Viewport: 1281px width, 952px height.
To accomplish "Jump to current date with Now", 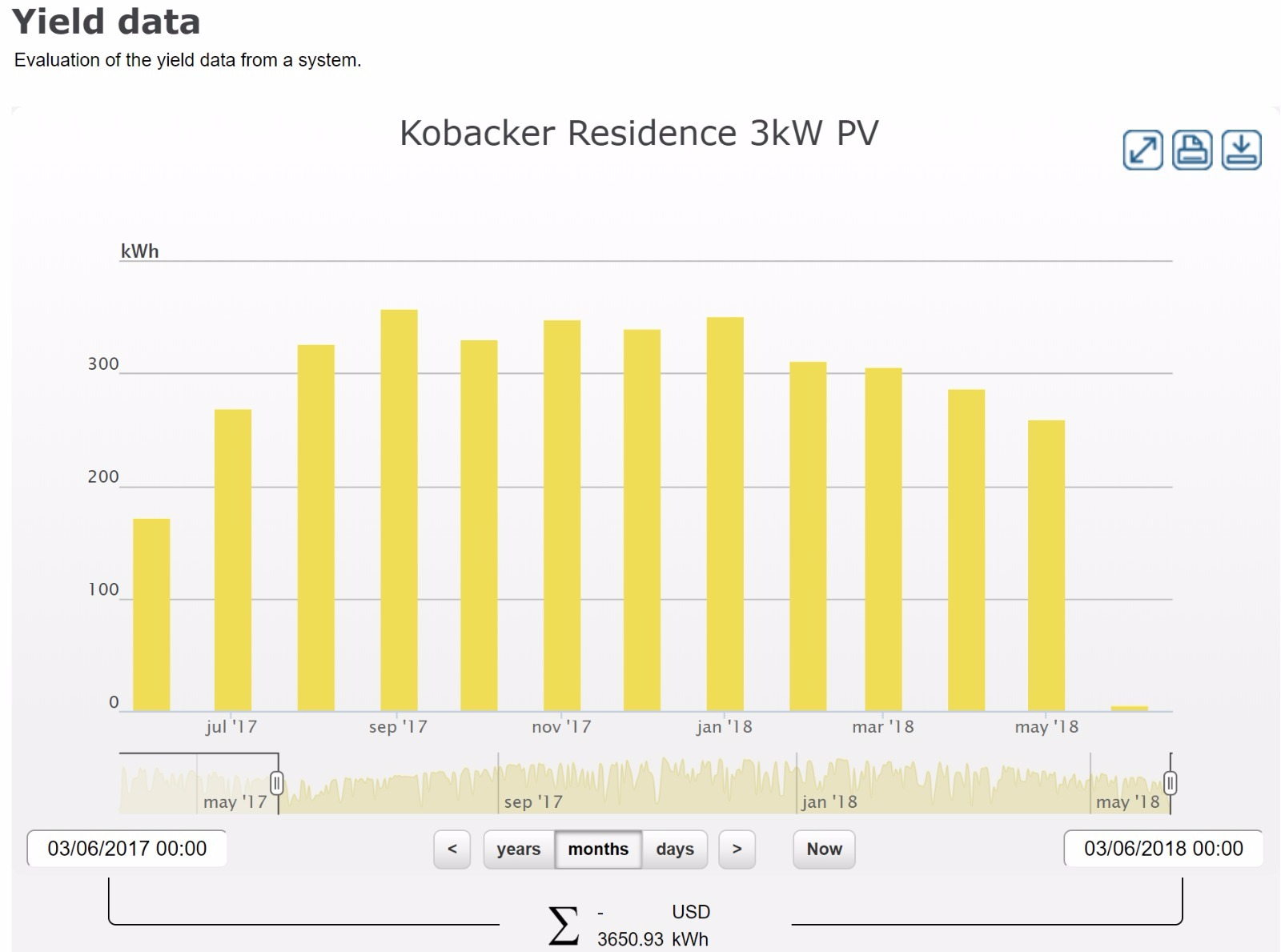I will [823, 850].
